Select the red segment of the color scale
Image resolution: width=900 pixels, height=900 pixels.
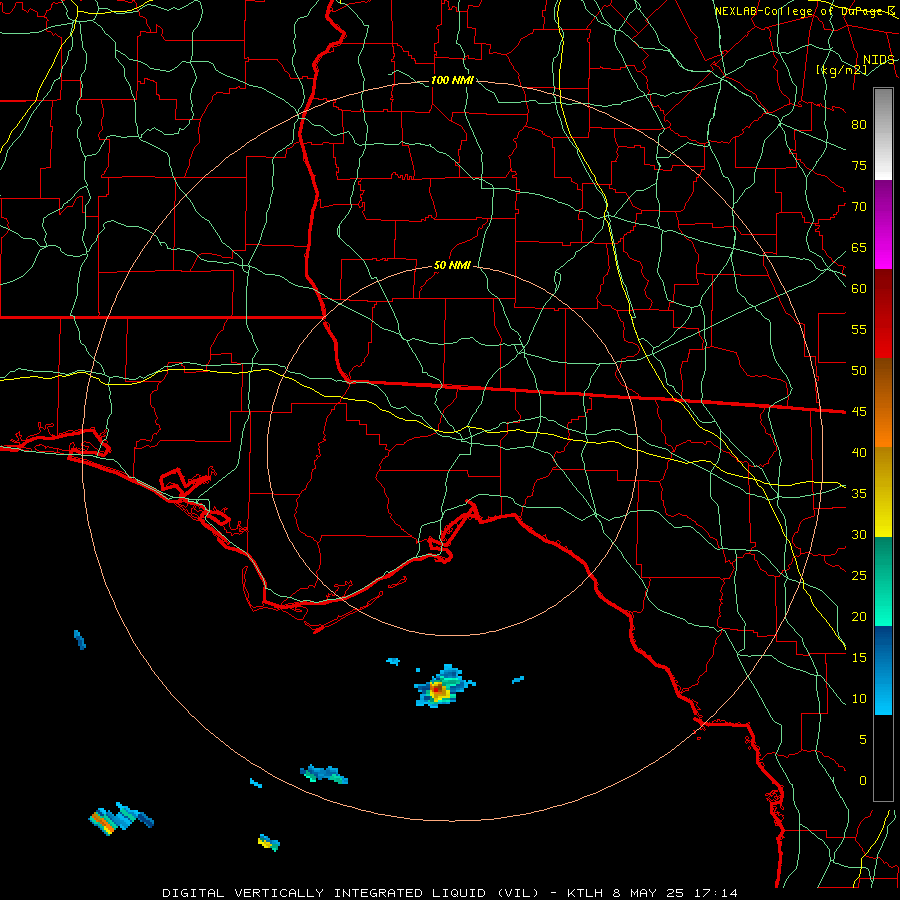883,314
